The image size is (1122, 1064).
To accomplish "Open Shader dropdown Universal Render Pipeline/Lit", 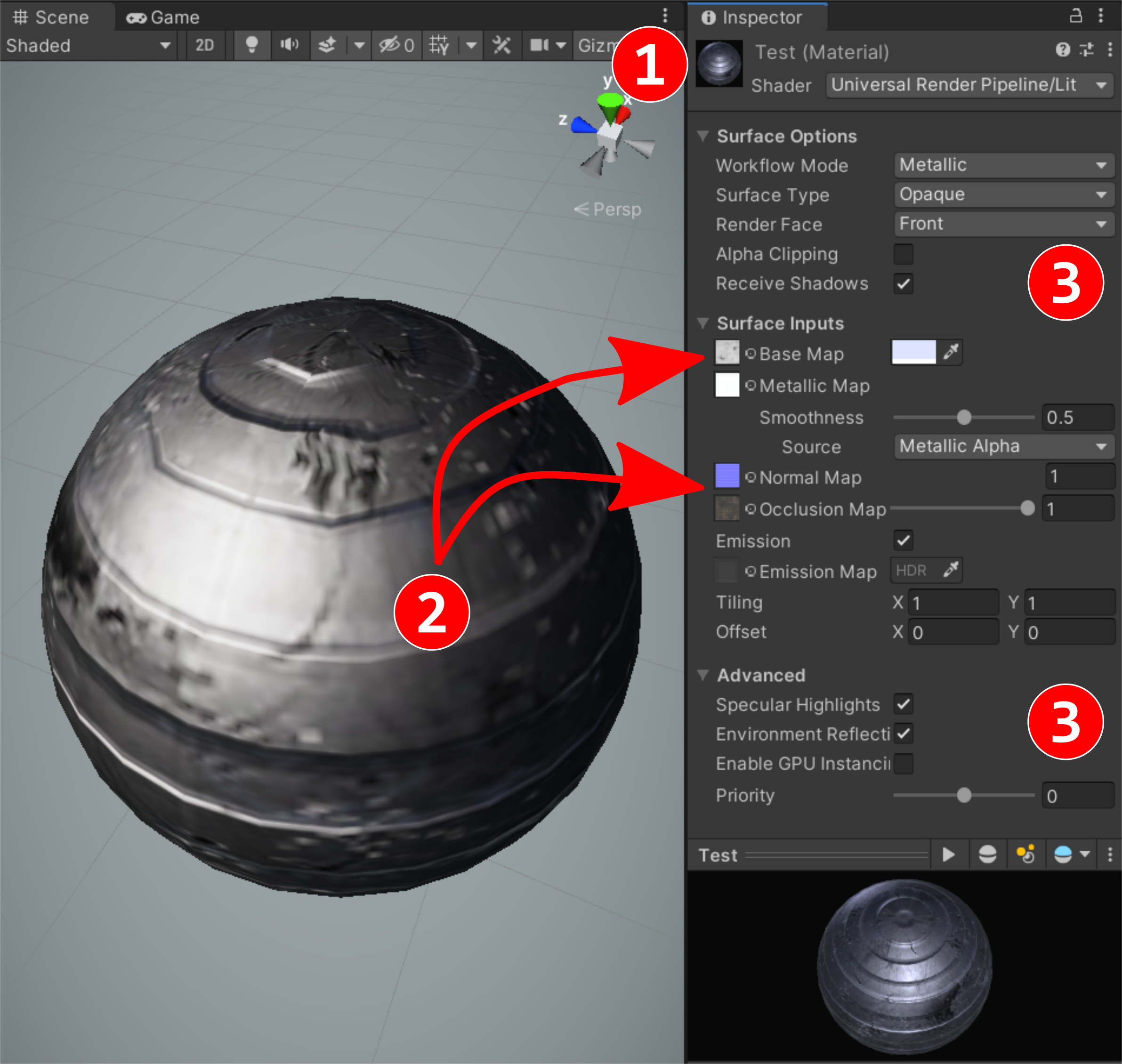I will pyautogui.click(x=969, y=85).
